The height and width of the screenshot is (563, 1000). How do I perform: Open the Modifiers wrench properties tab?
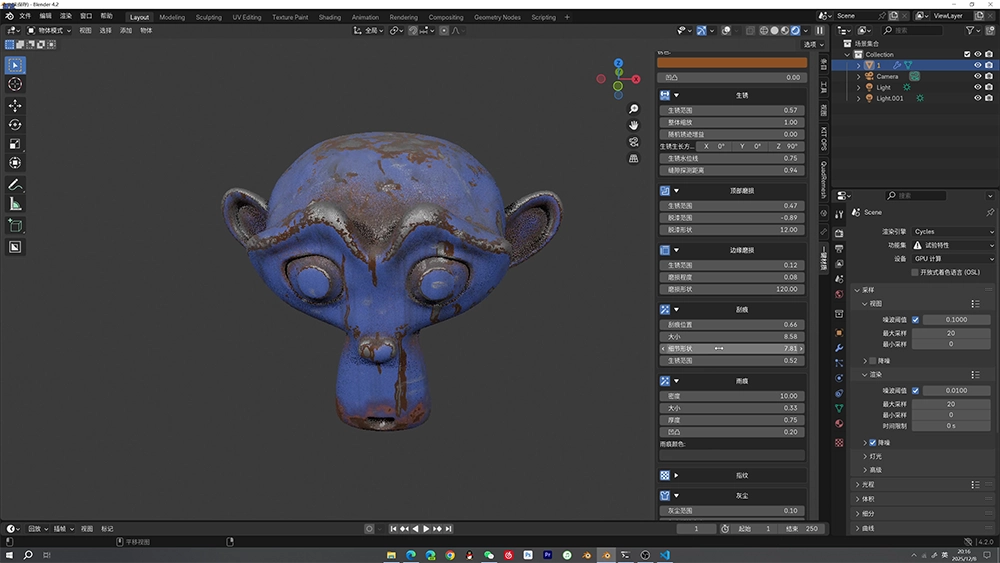[839, 347]
